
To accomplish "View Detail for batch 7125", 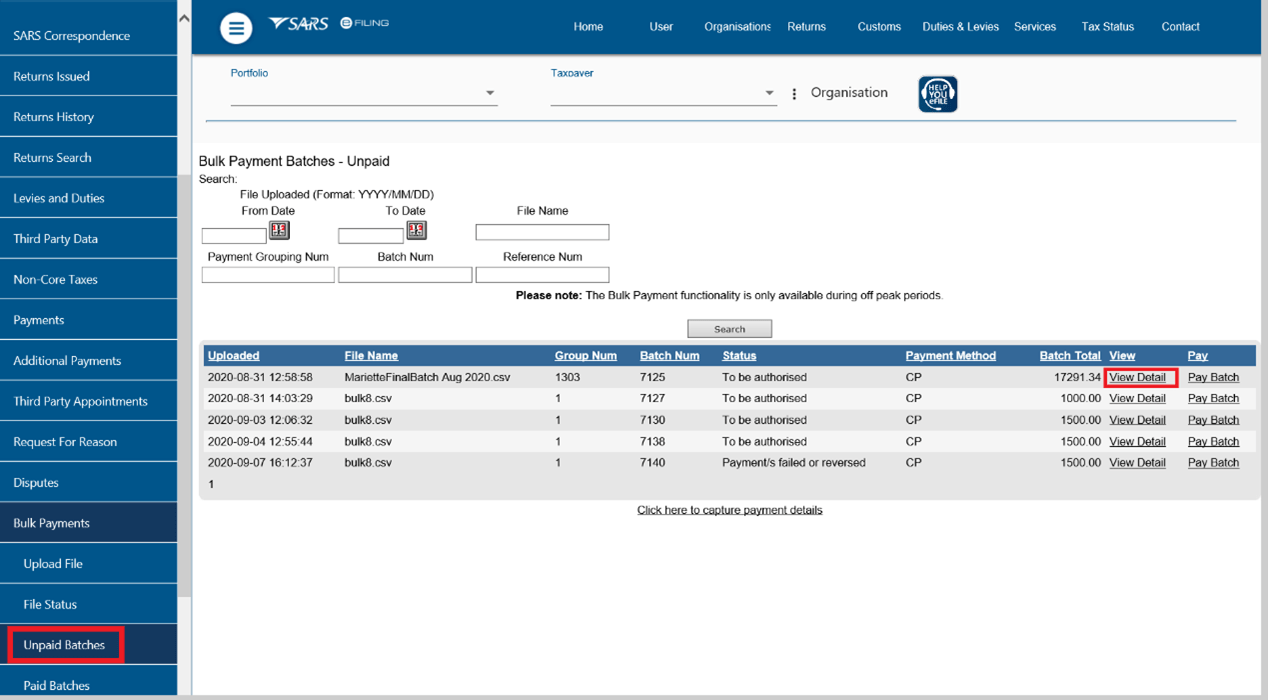I will 1138,378.
